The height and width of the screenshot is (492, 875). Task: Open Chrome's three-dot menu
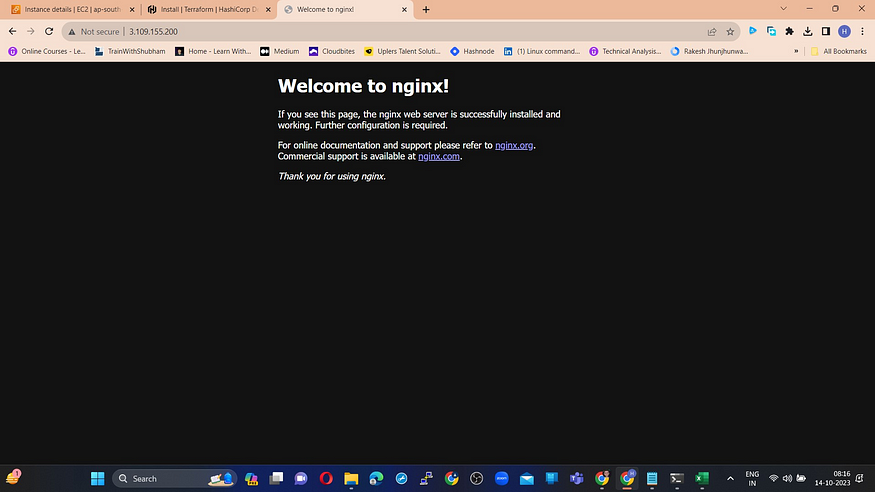[x=862, y=32]
